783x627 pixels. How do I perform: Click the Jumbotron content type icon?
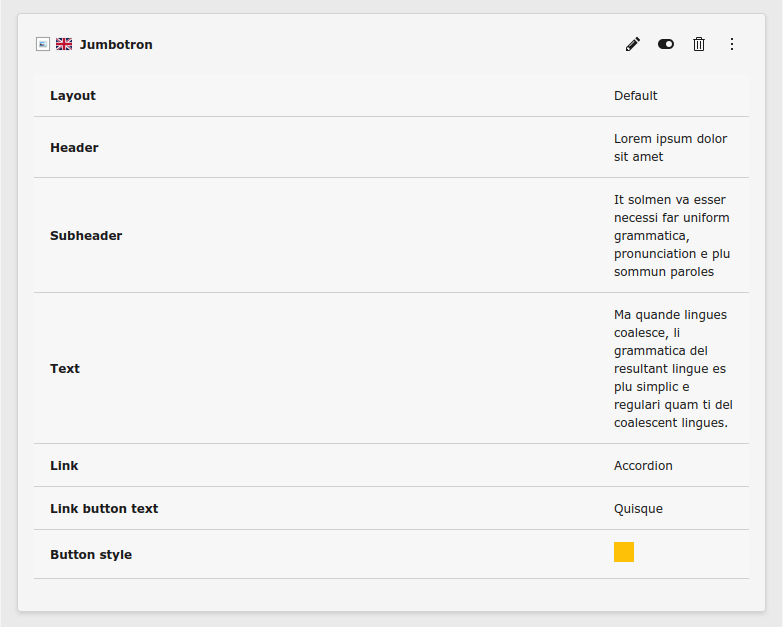pos(43,44)
